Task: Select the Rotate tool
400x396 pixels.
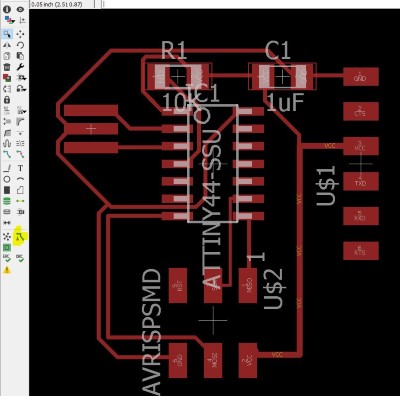Action: (x=21, y=45)
